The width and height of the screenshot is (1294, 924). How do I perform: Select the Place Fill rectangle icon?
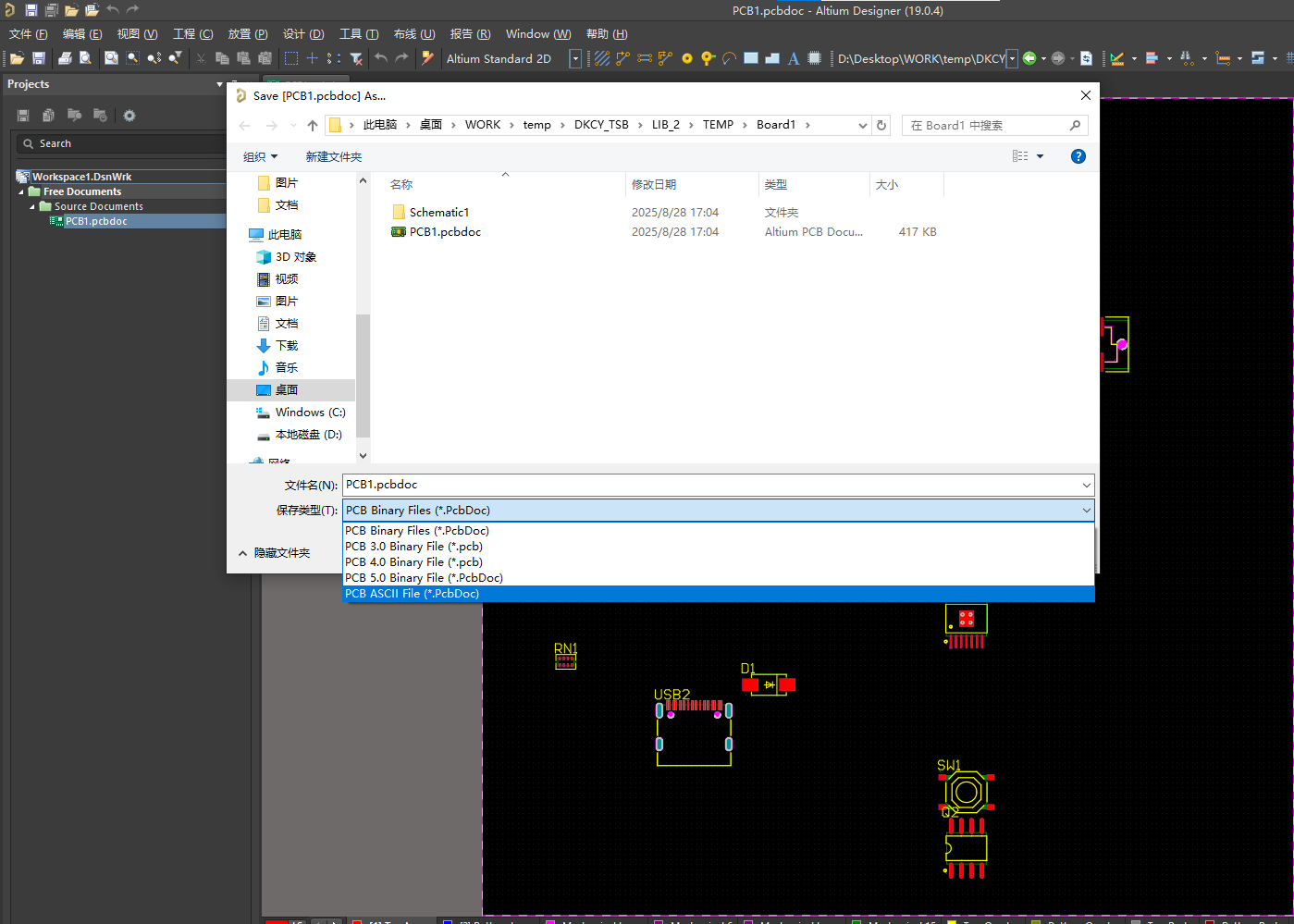[x=751, y=58]
